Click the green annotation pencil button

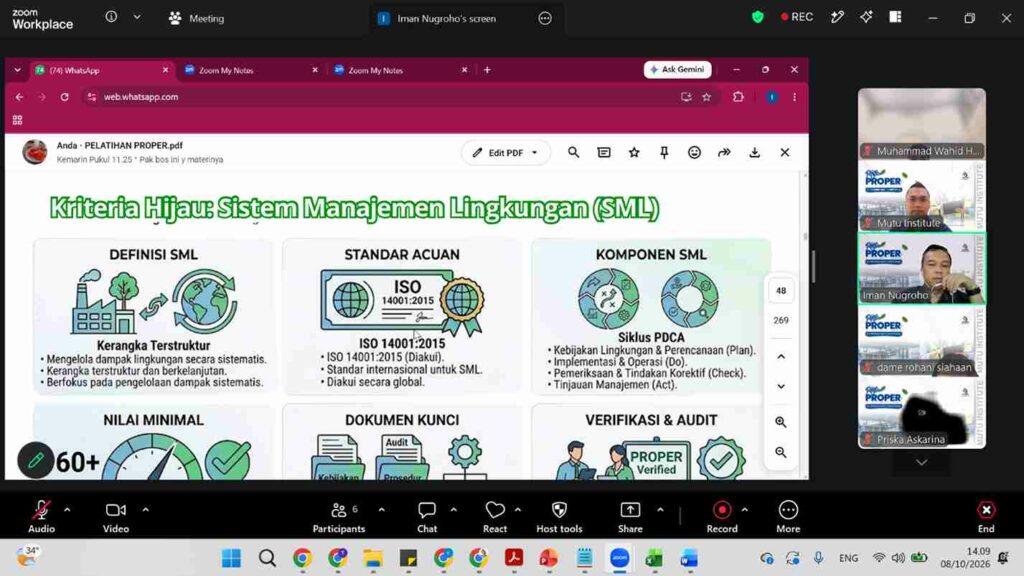(35, 460)
